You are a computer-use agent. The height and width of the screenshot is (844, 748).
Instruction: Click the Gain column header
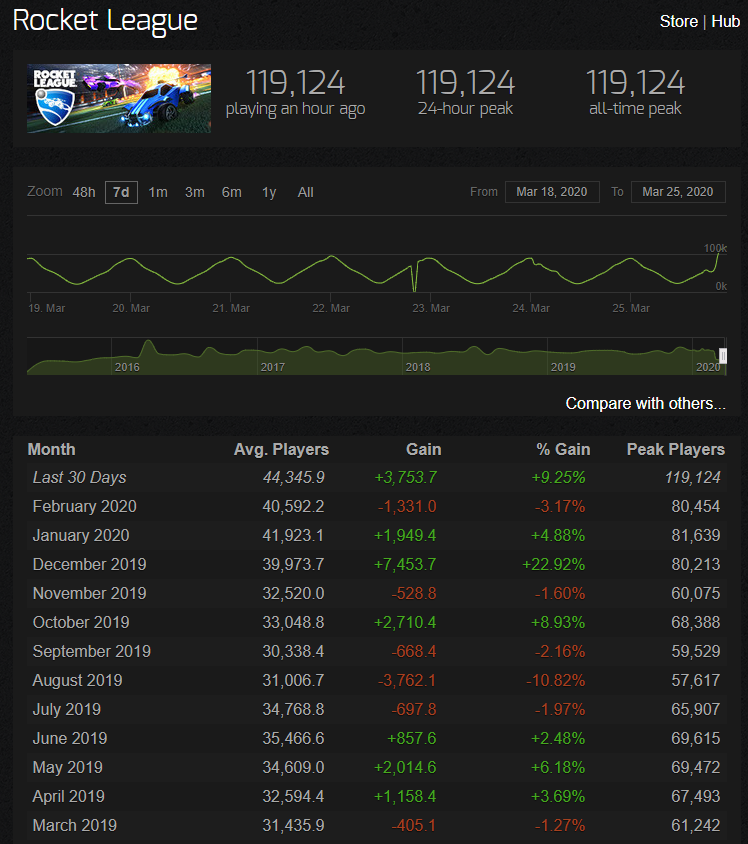point(424,449)
